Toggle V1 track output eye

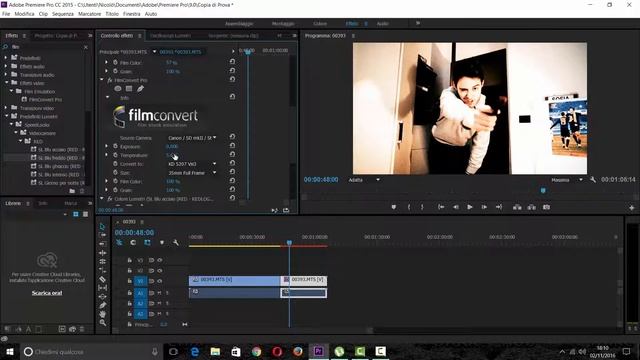[x=160, y=281]
